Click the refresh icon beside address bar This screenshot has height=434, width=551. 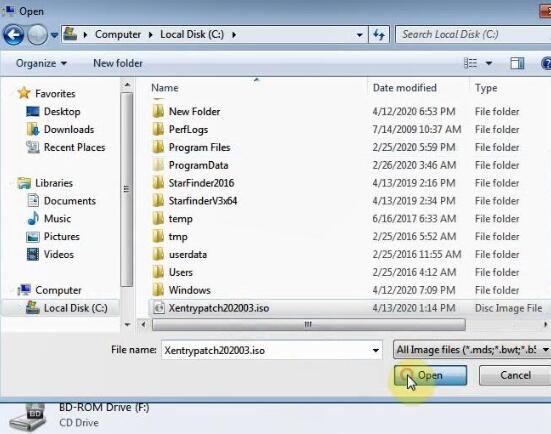tap(379, 34)
